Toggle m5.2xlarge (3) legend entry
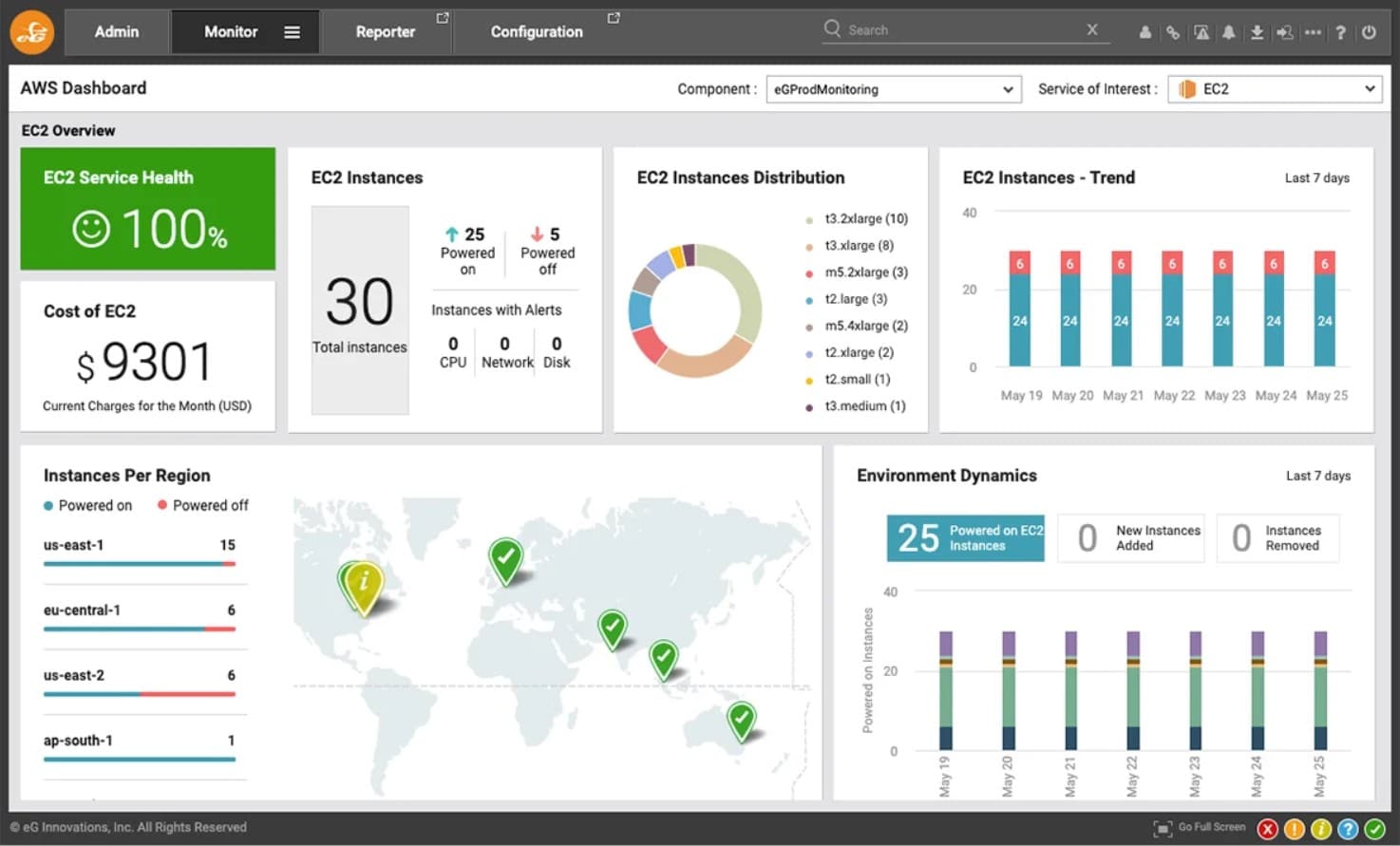Image resolution: width=1400 pixels, height=846 pixels. [857, 273]
